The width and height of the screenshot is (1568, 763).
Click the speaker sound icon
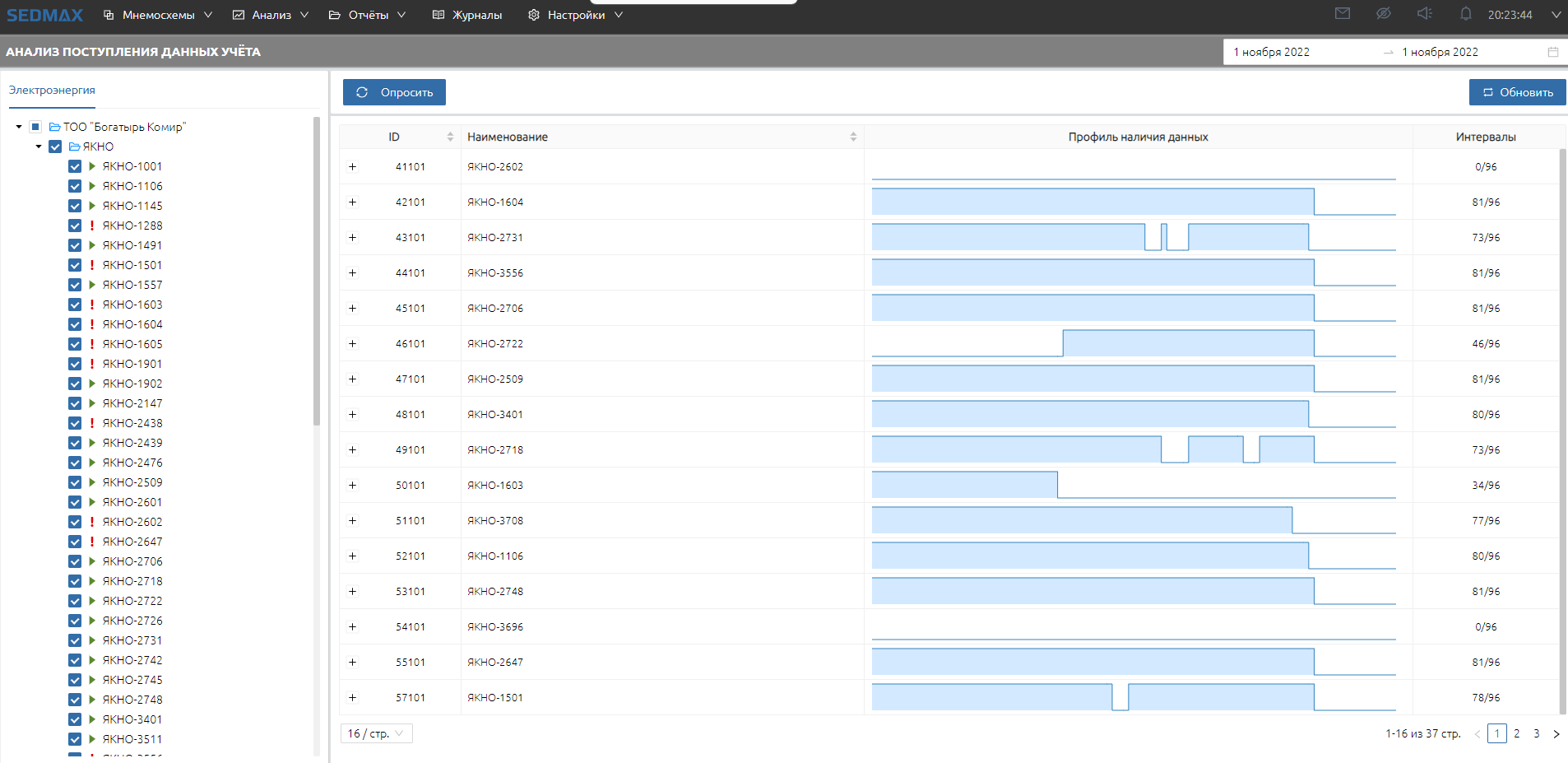[1425, 14]
